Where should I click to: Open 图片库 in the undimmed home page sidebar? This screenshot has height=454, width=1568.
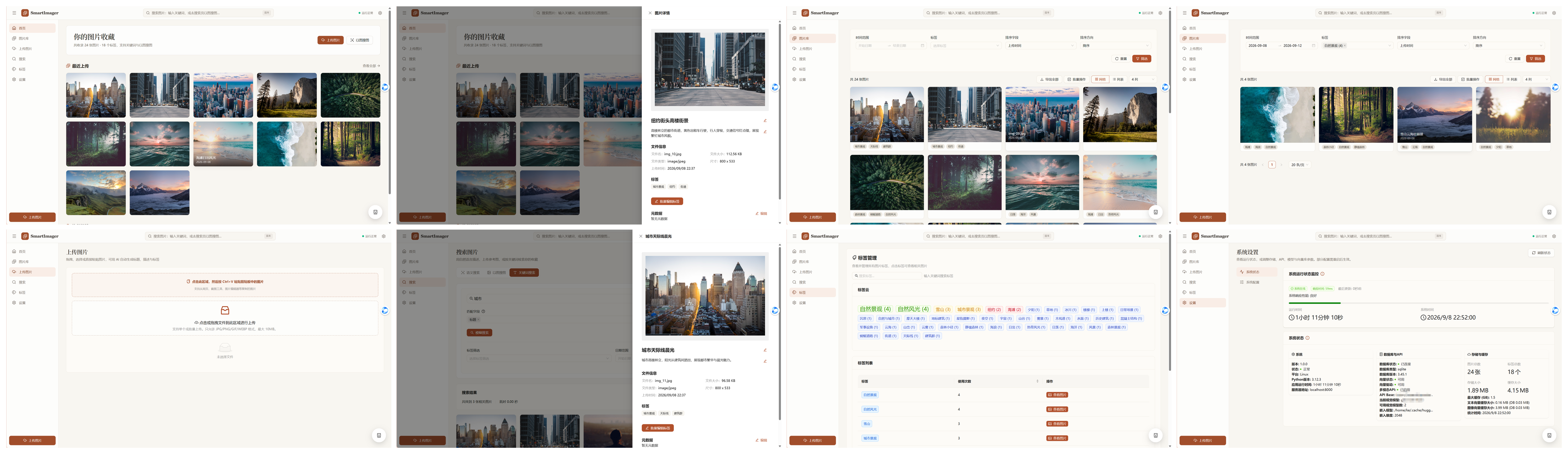(x=32, y=38)
